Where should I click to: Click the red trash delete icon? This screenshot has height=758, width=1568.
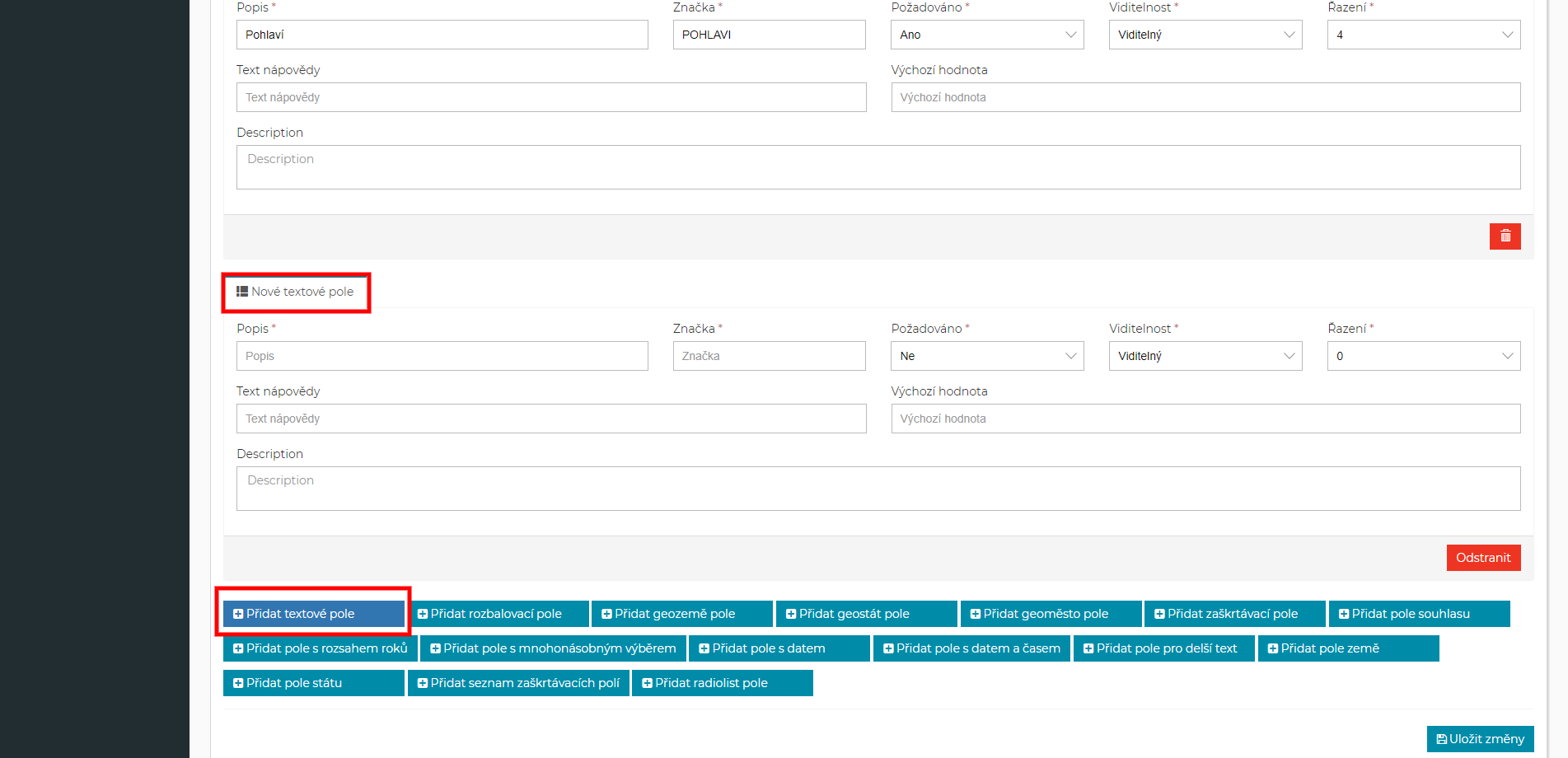(x=1505, y=236)
